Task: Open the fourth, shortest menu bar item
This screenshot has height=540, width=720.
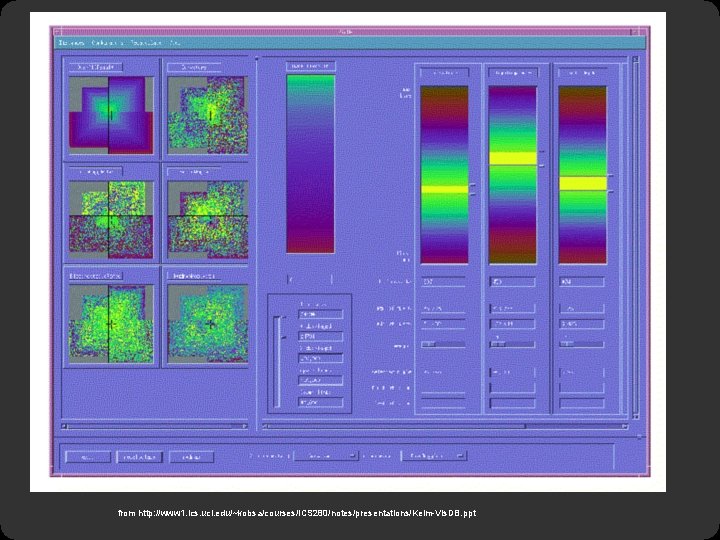Action: (x=174, y=43)
